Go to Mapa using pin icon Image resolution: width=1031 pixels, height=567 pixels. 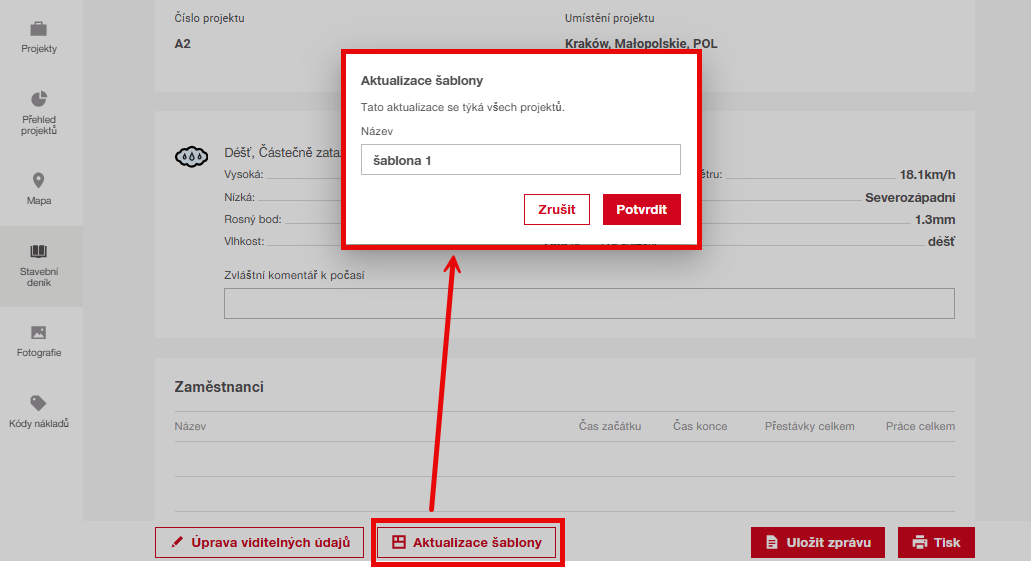click(x=39, y=181)
